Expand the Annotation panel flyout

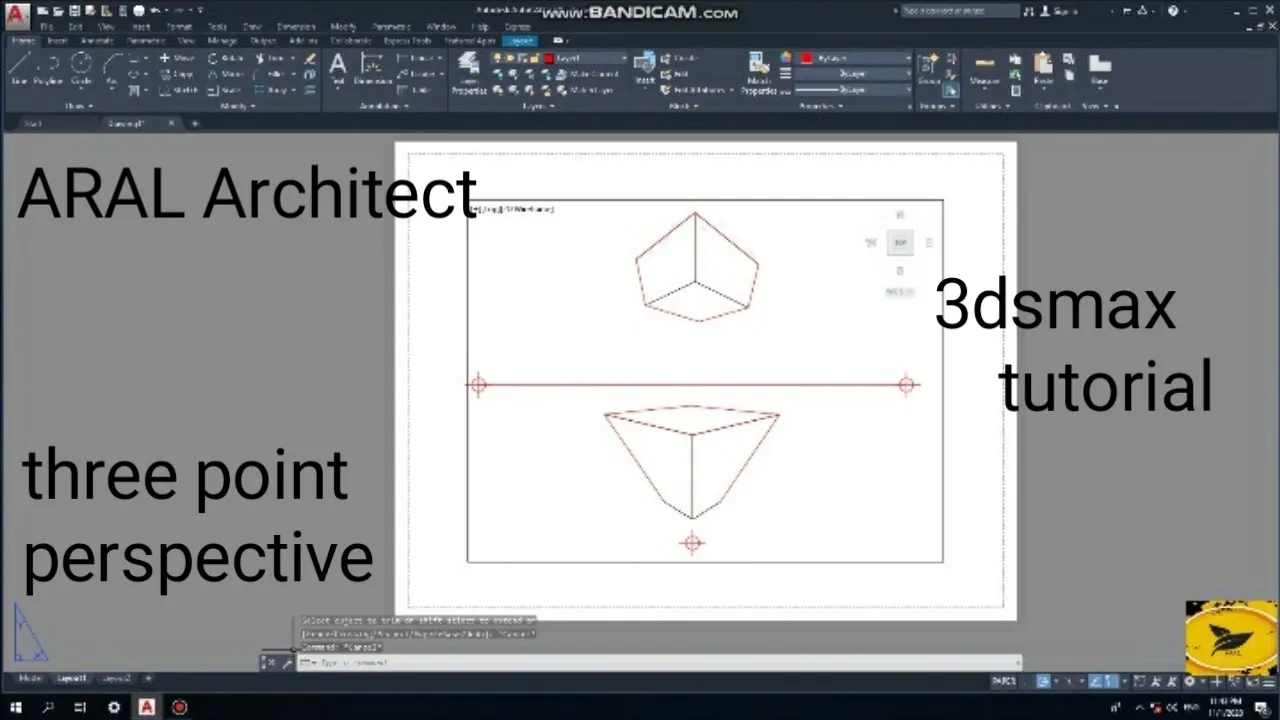[384, 105]
